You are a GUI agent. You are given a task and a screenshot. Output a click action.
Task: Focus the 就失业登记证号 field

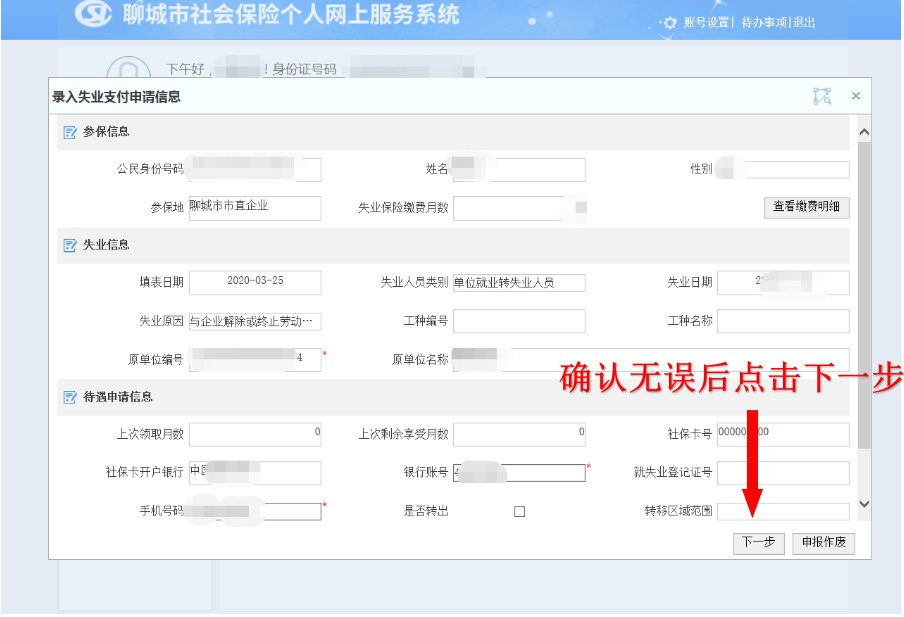pos(783,472)
